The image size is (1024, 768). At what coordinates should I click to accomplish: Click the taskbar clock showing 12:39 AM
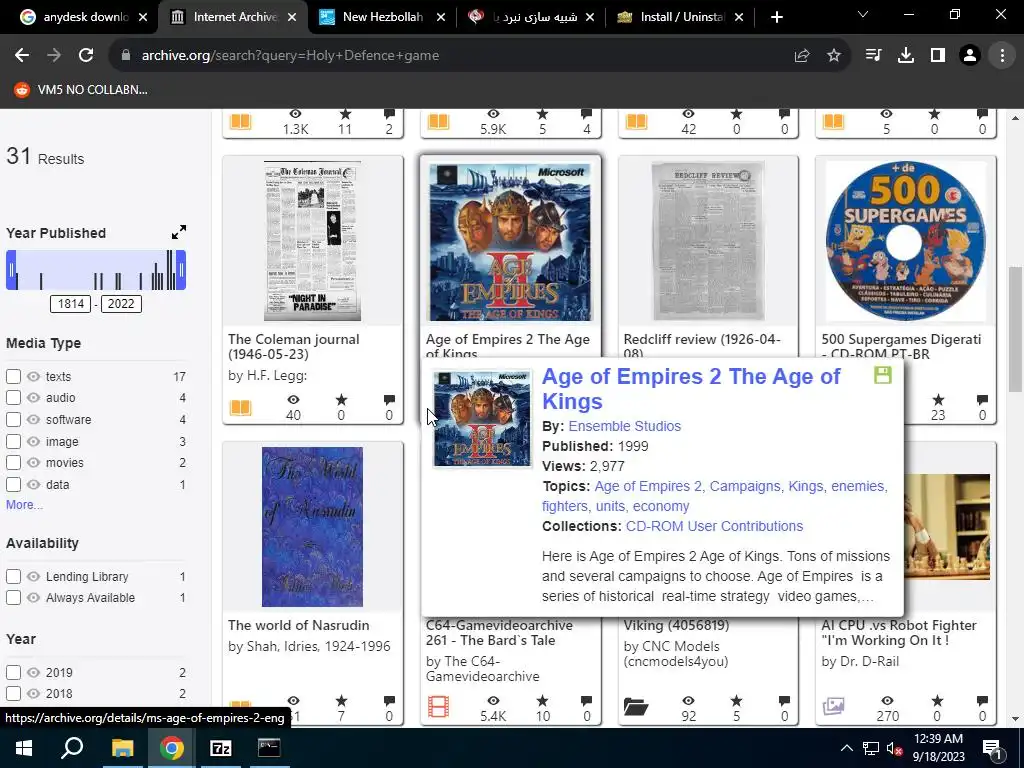938,748
